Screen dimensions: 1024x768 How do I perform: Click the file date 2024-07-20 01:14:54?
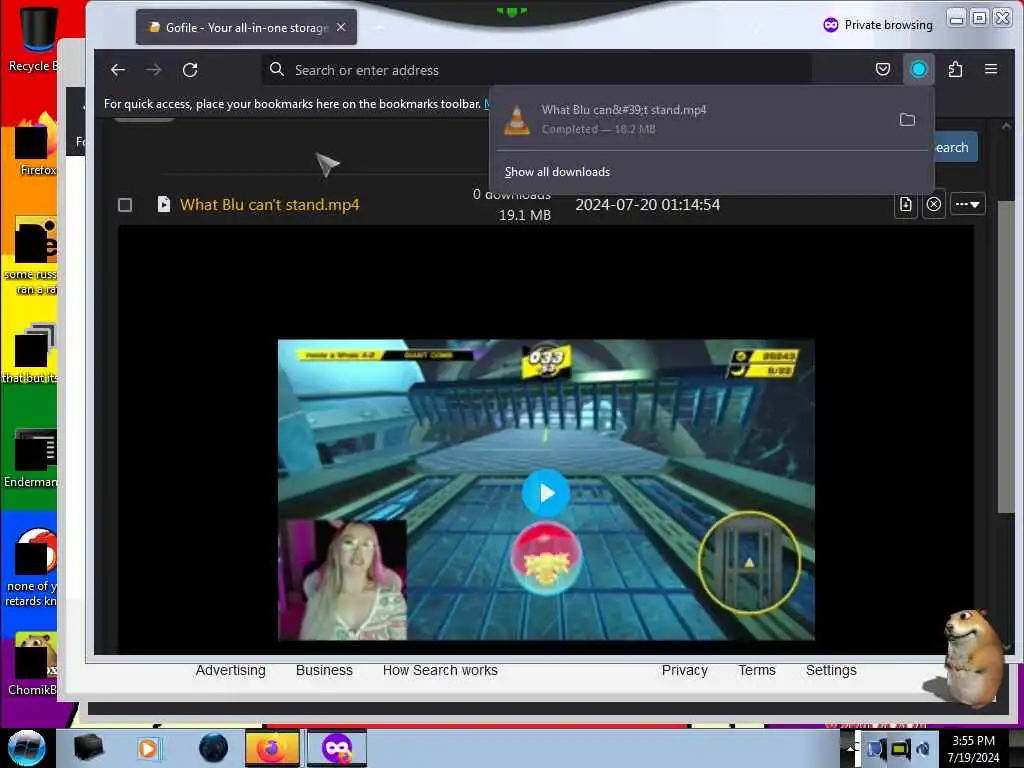click(x=647, y=204)
